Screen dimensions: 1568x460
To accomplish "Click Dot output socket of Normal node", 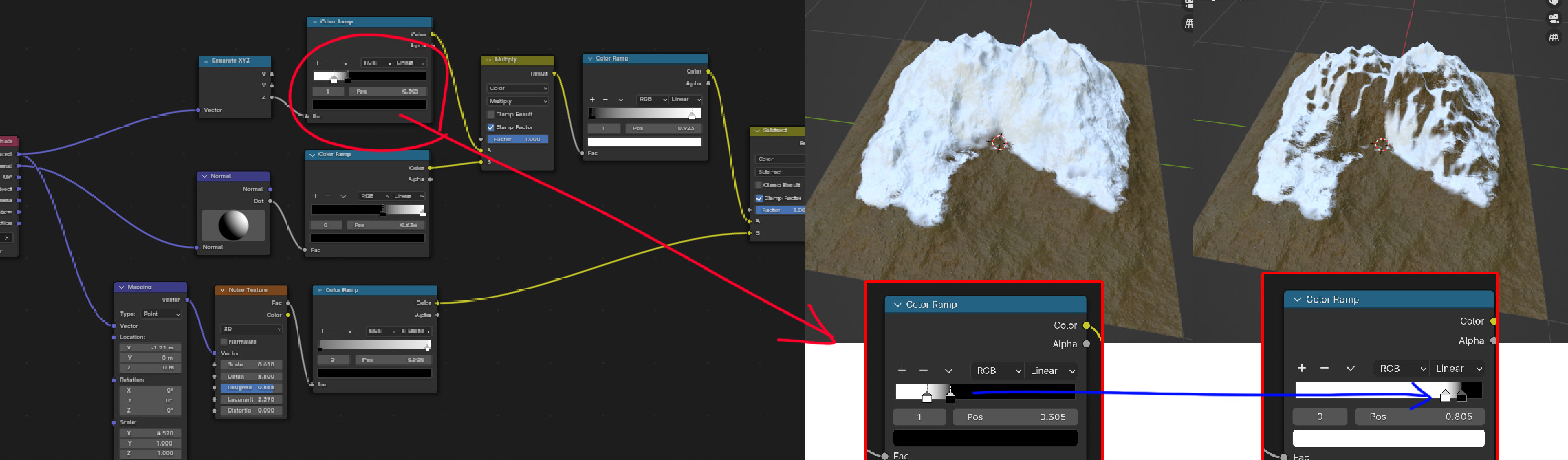I will [270, 201].
